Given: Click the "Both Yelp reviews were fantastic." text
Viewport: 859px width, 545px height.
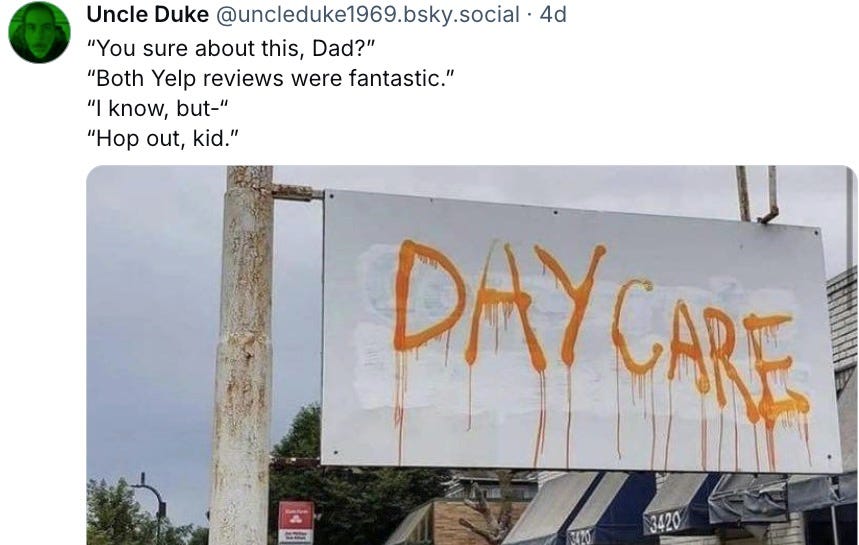Looking at the screenshot, I should pos(271,78).
